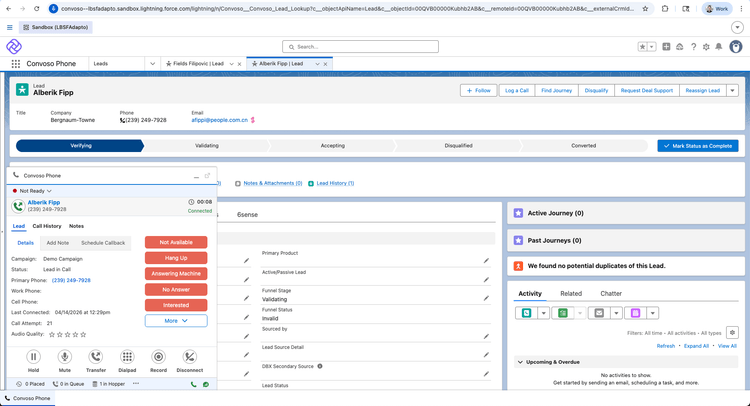Open the Notifications bell

tap(718, 46)
